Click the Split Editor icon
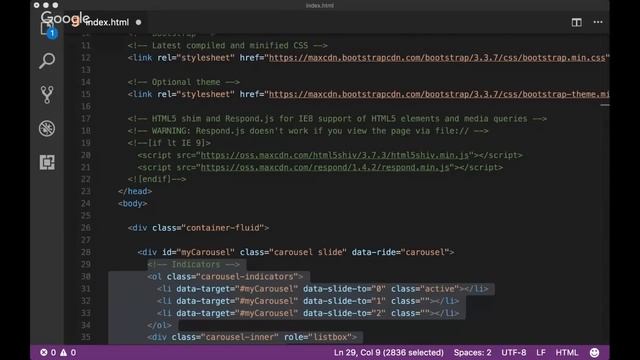This screenshot has height=360, width=640. (576, 22)
